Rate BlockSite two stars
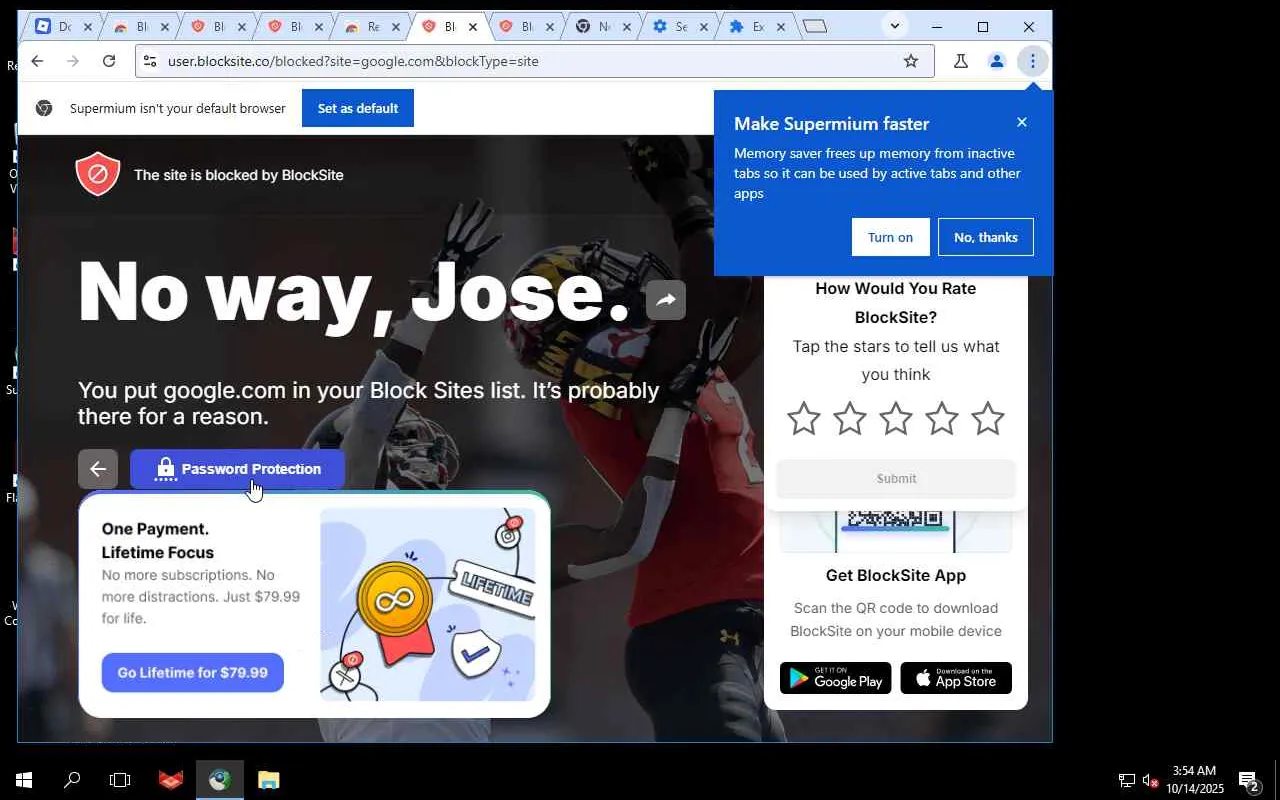The height and width of the screenshot is (800, 1280). (x=850, y=419)
